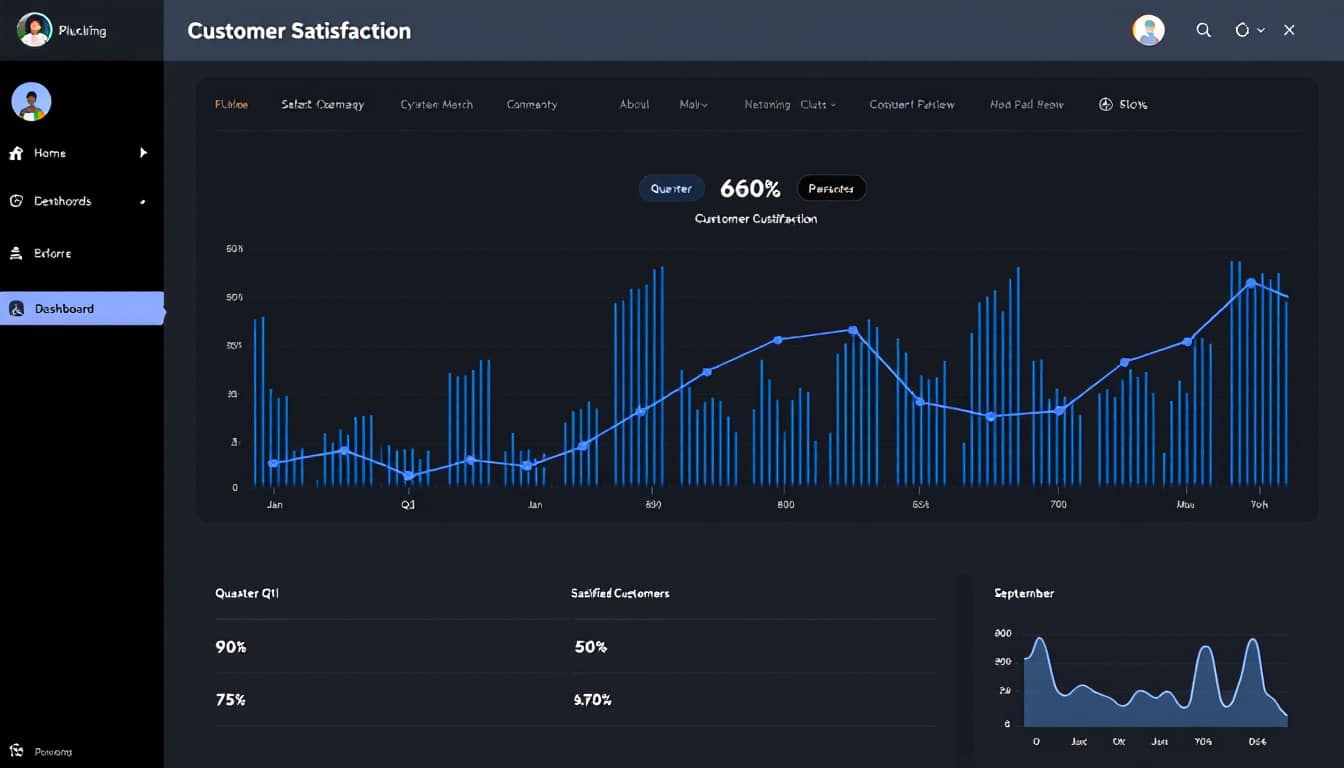Click the lowest data point near Q1 label
Screen dimensions: 1344x768
pos(409,476)
